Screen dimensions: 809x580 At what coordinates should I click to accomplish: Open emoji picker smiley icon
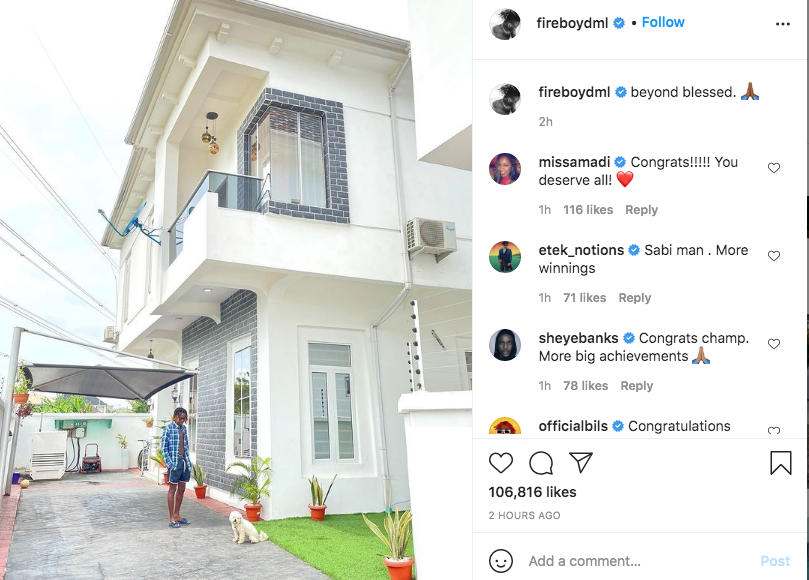pos(500,560)
